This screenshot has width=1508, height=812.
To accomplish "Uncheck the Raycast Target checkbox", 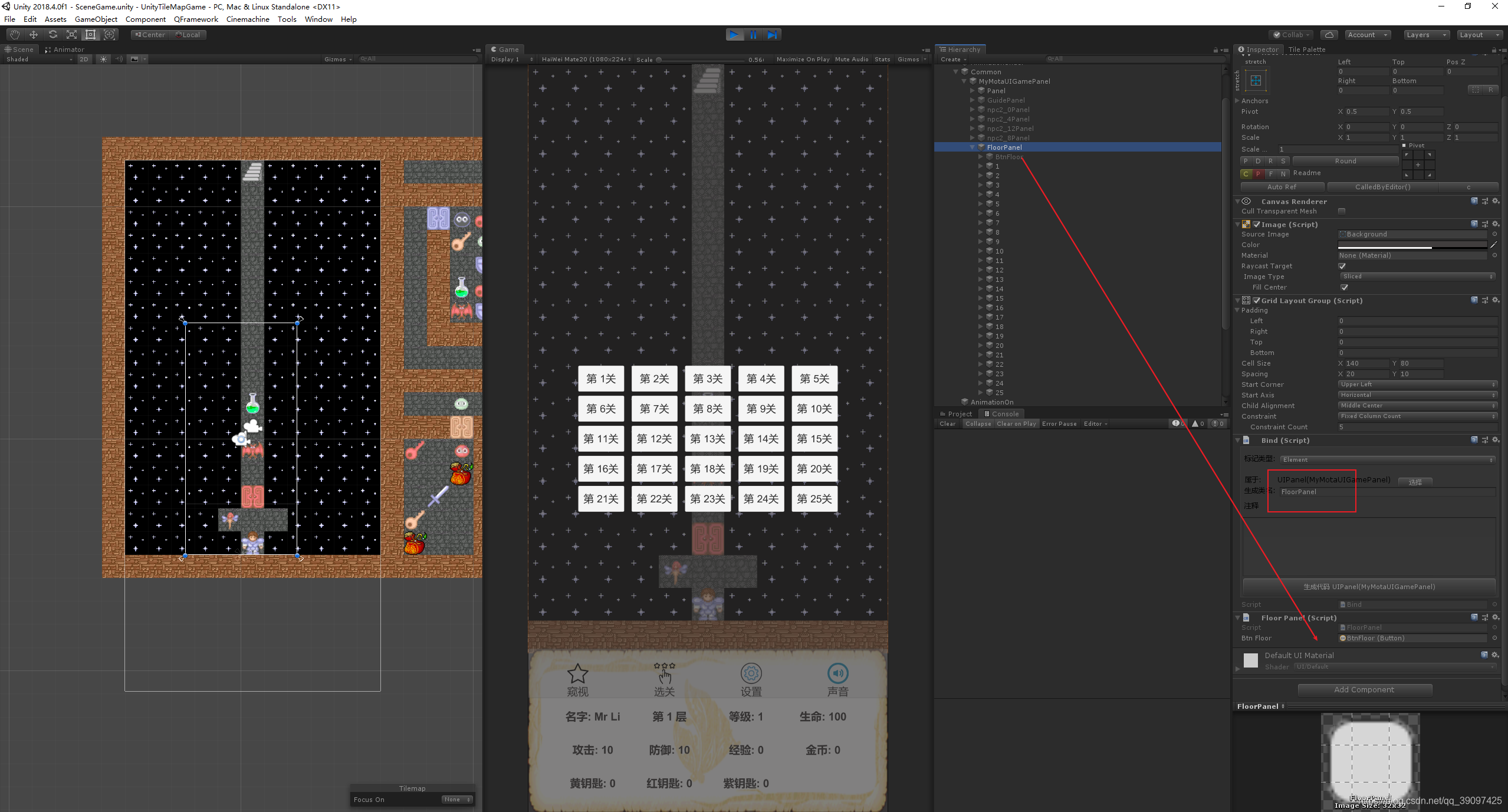I will (x=1343, y=266).
